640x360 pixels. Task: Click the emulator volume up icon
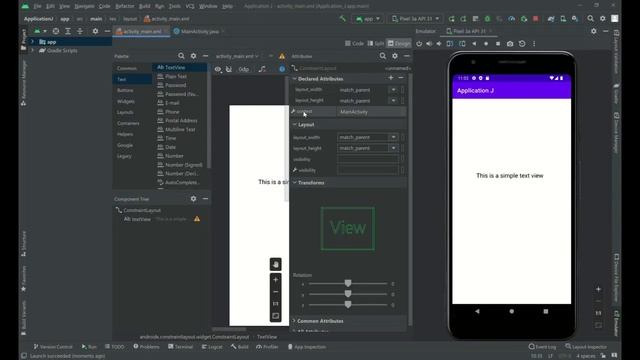click(429, 44)
